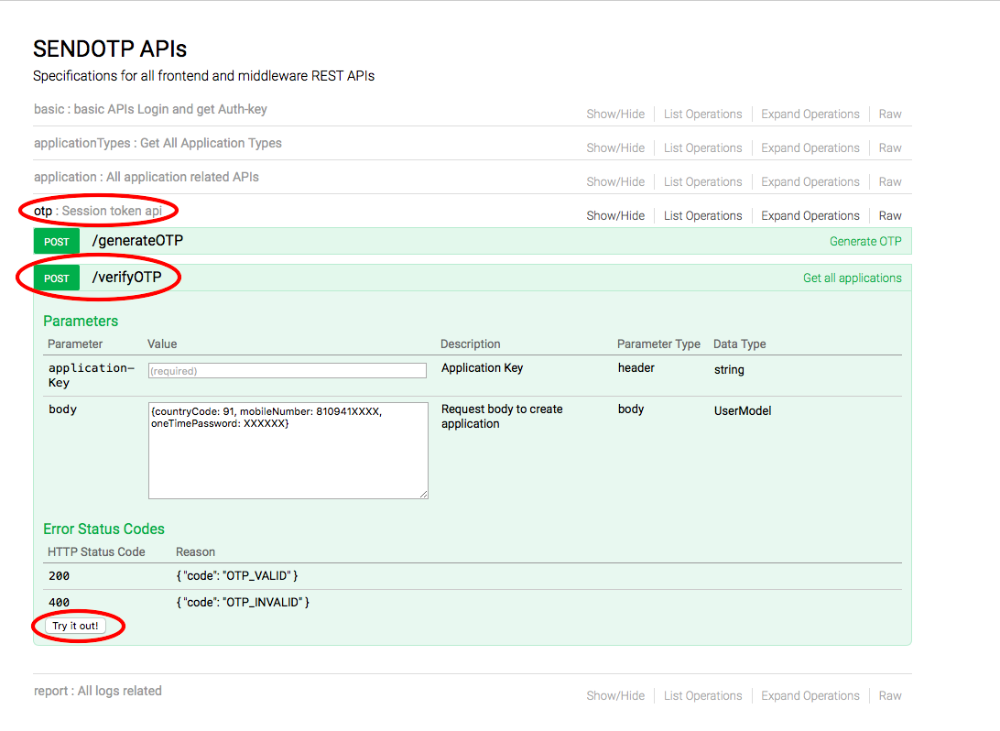This screenshot has height=731, width=1000.
Task: Click the Error Status Codes heading
Action: 103,529
